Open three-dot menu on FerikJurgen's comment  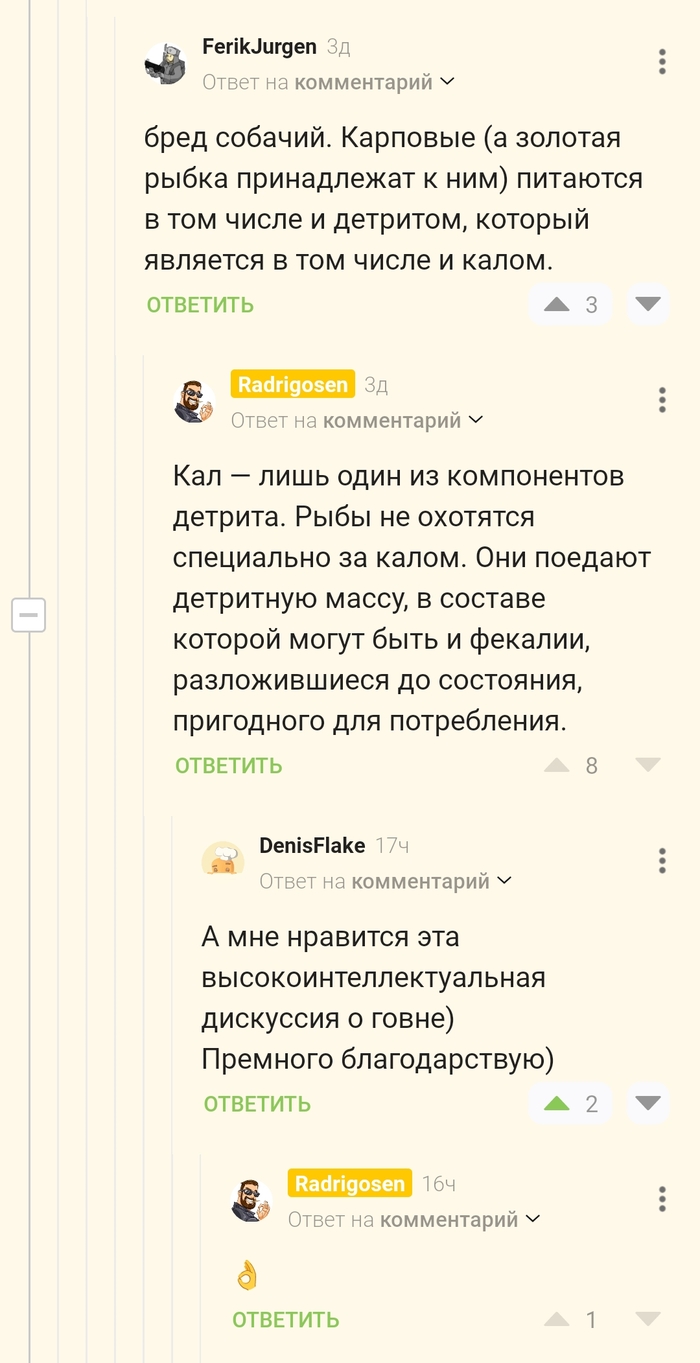[x=662, y=62]
